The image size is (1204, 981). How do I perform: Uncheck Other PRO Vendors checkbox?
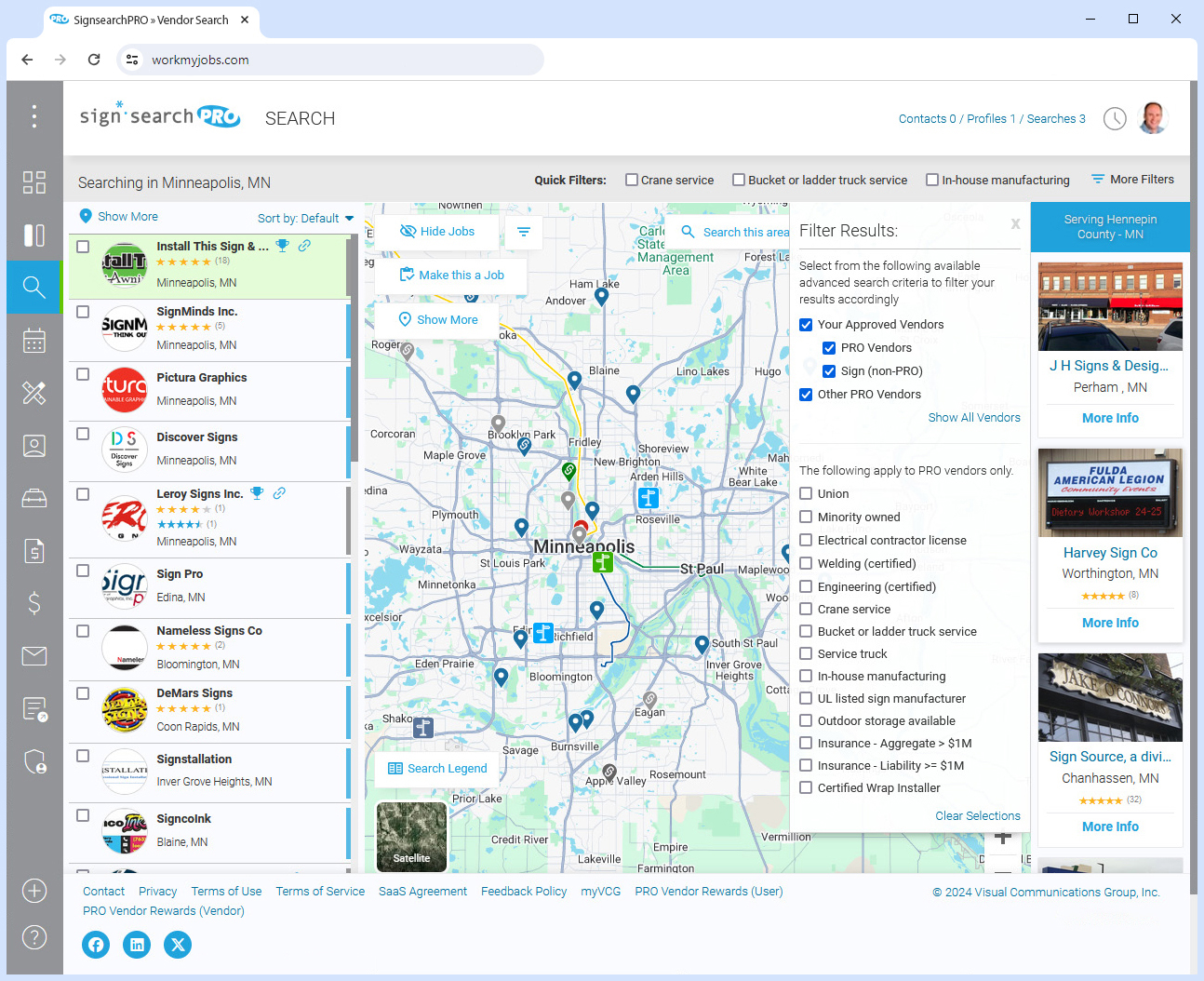tap(807, 395)
